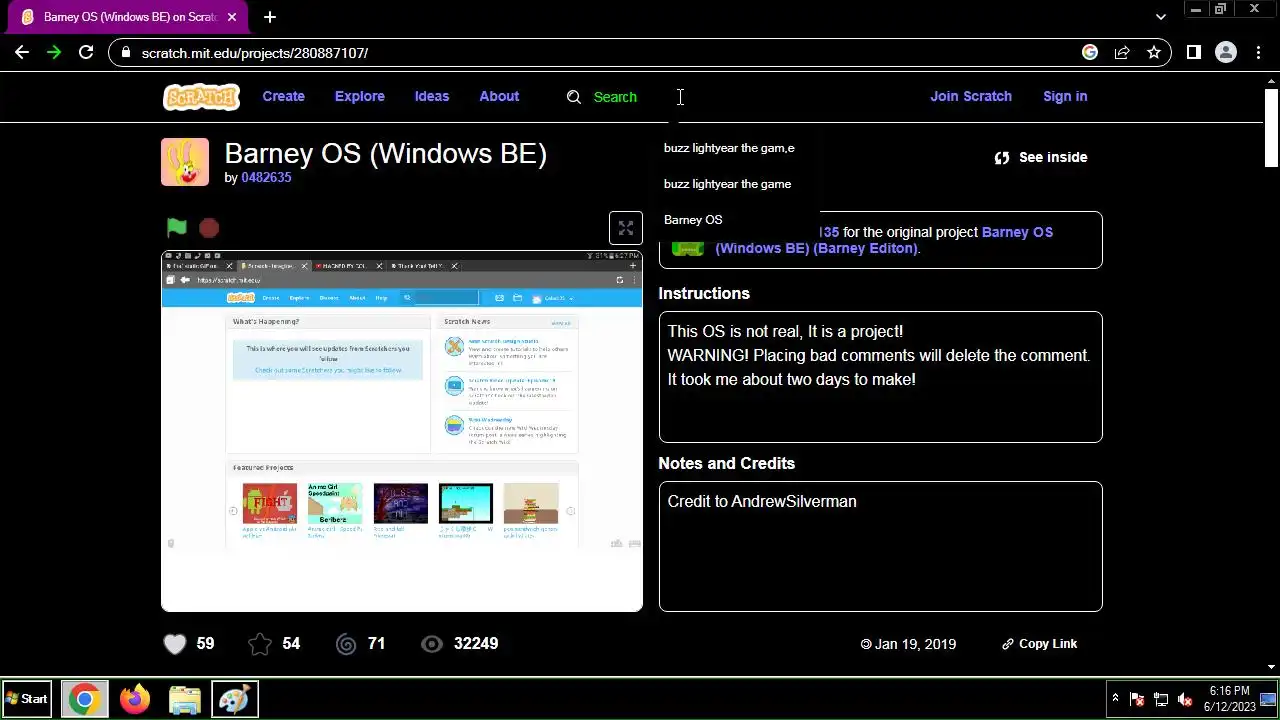The image size is (1280, 720).
Task: Open the About menu item
Action: 499,97
